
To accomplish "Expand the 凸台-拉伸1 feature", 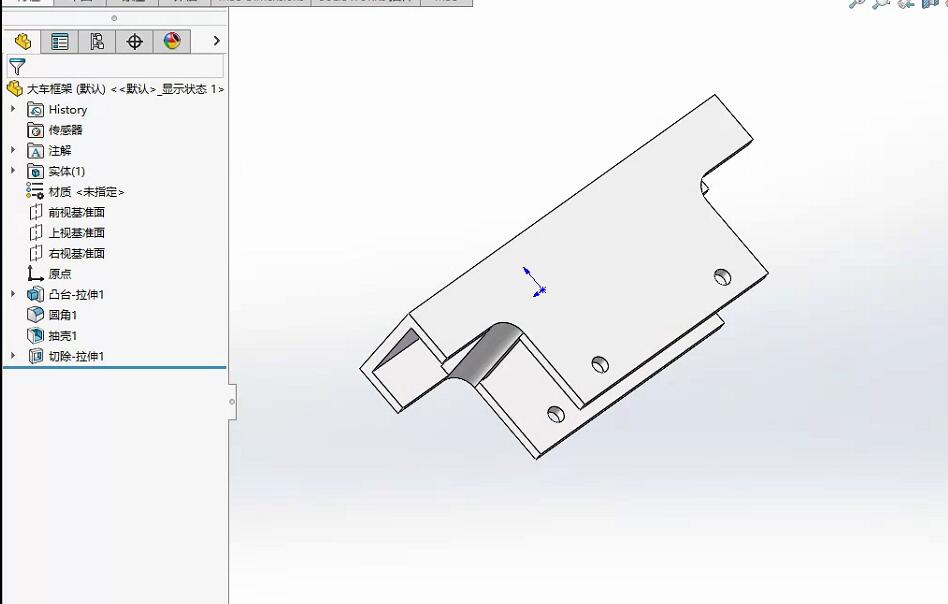I will point(13,294).
